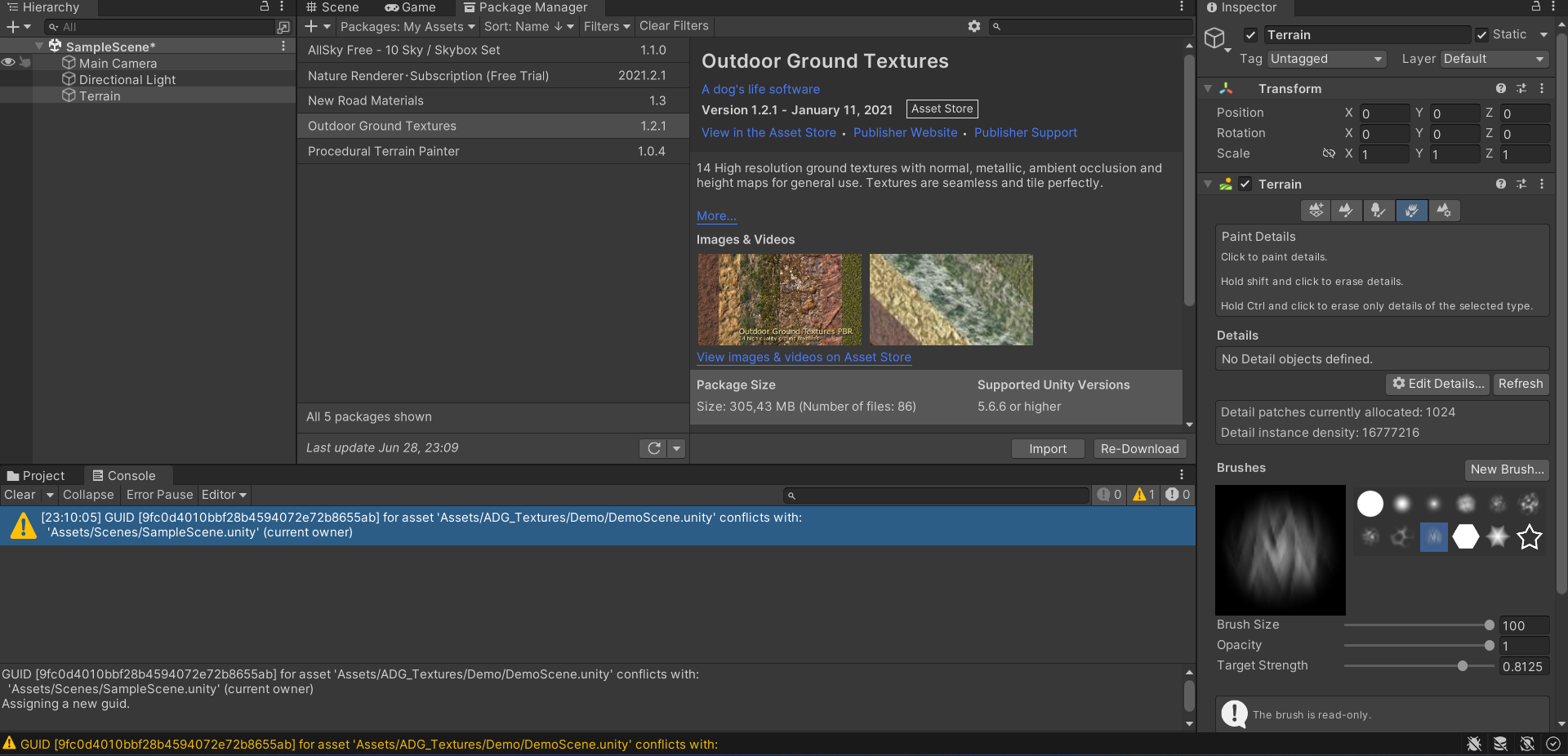Refresh the package list

[654, 448]
